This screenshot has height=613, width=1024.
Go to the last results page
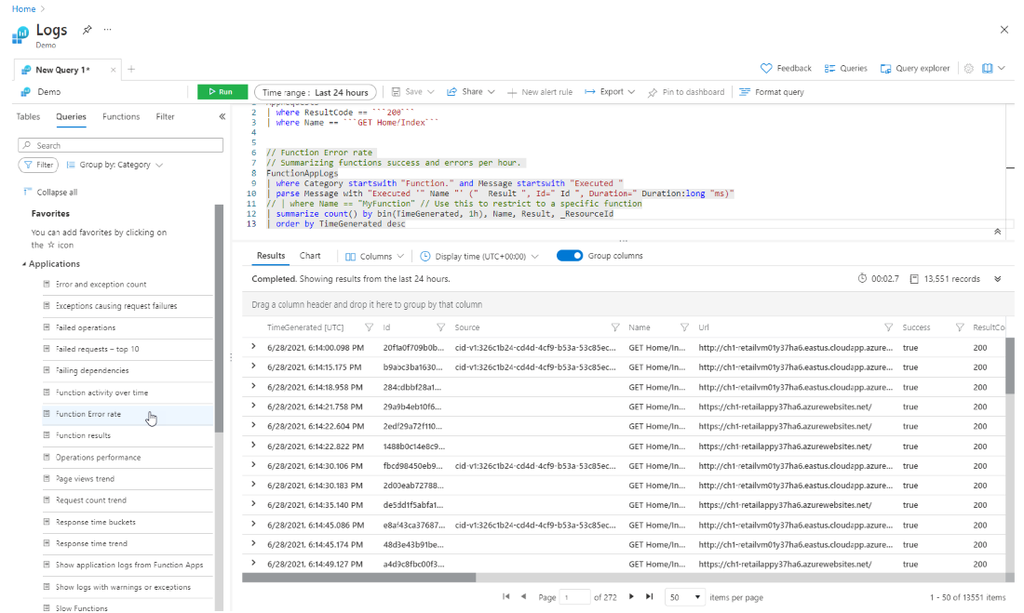[649, 596]
